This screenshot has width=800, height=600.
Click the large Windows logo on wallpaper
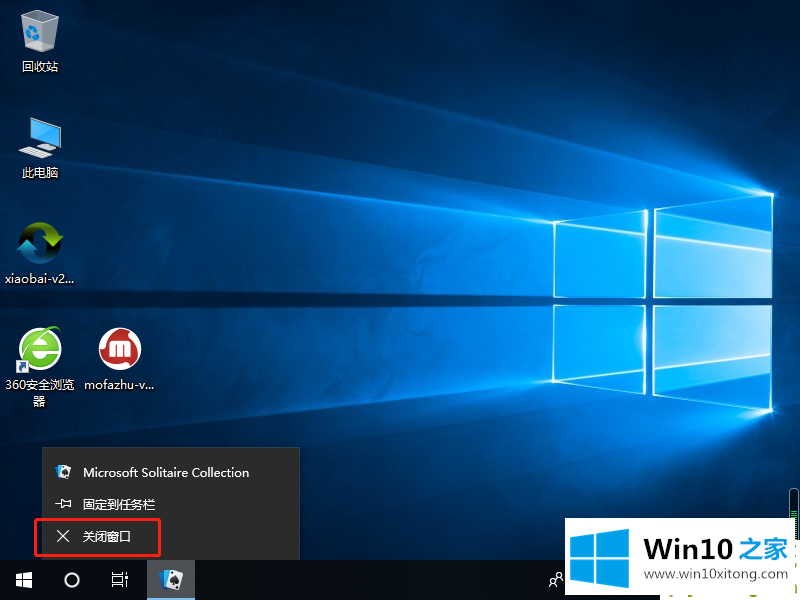(x=662, y=302)
